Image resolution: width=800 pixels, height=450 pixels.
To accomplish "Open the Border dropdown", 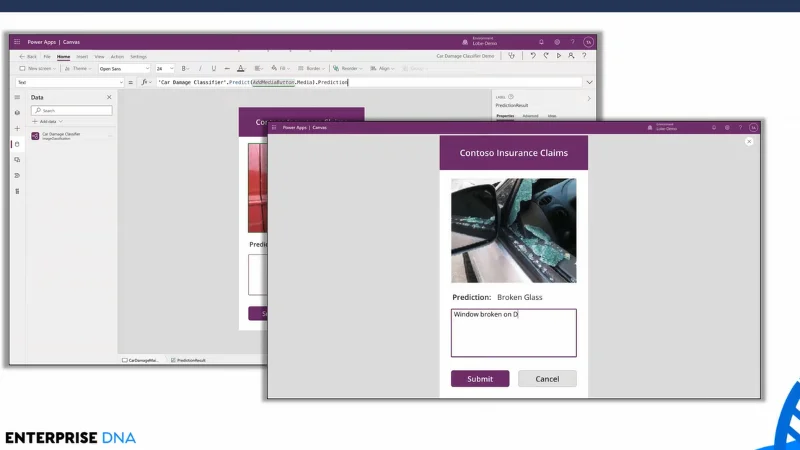I will [311, 68].
